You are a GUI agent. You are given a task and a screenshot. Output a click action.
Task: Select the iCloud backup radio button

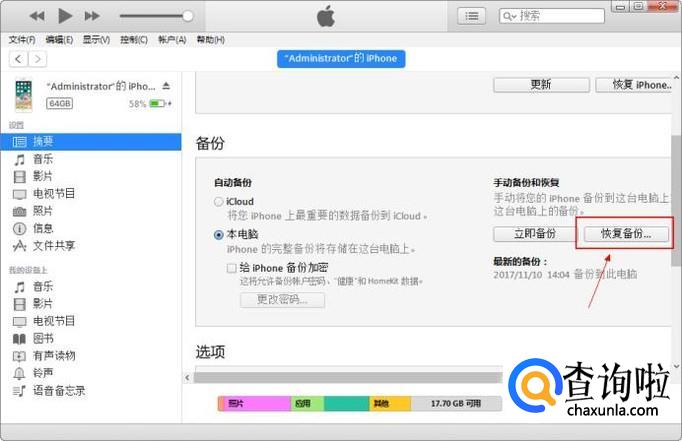pyautogui.click(x=218, y=202)
